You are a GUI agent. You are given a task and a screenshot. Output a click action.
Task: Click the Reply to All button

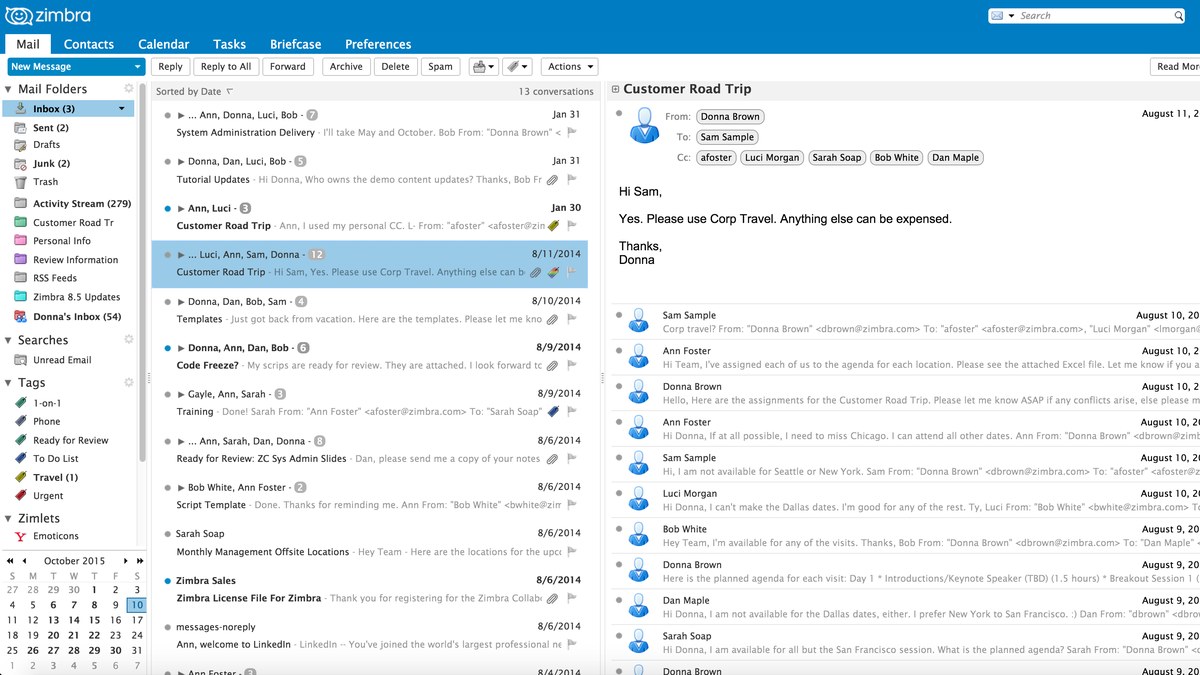click(x=226, y=67)
